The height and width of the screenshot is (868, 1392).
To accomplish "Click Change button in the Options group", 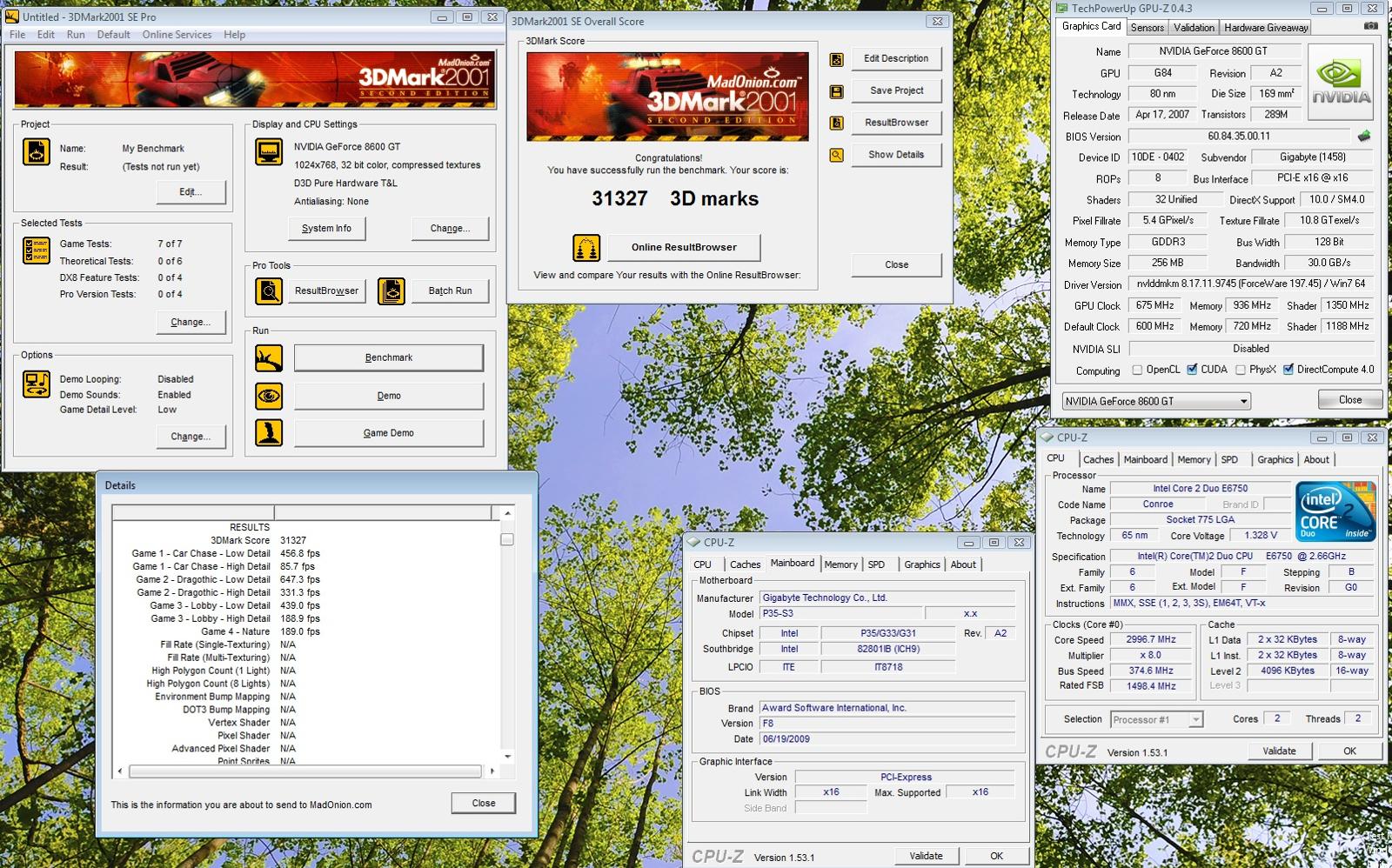I will [191, 436].
